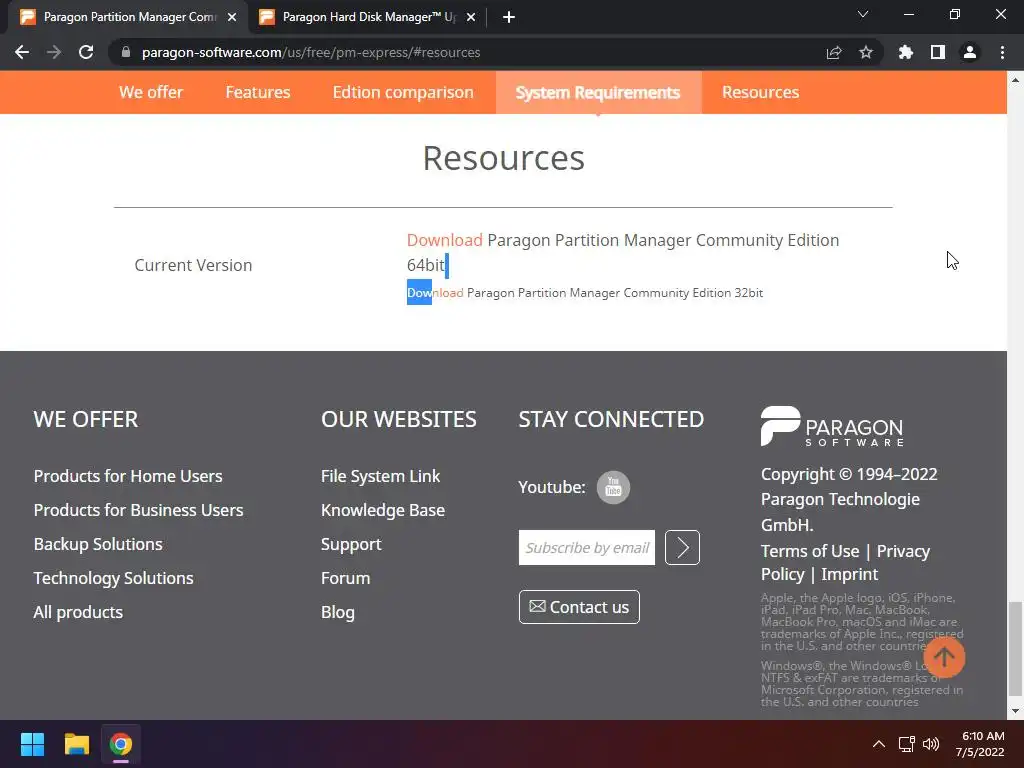Open the Support footer link
1024x768 pixels.
click(351, 544)
